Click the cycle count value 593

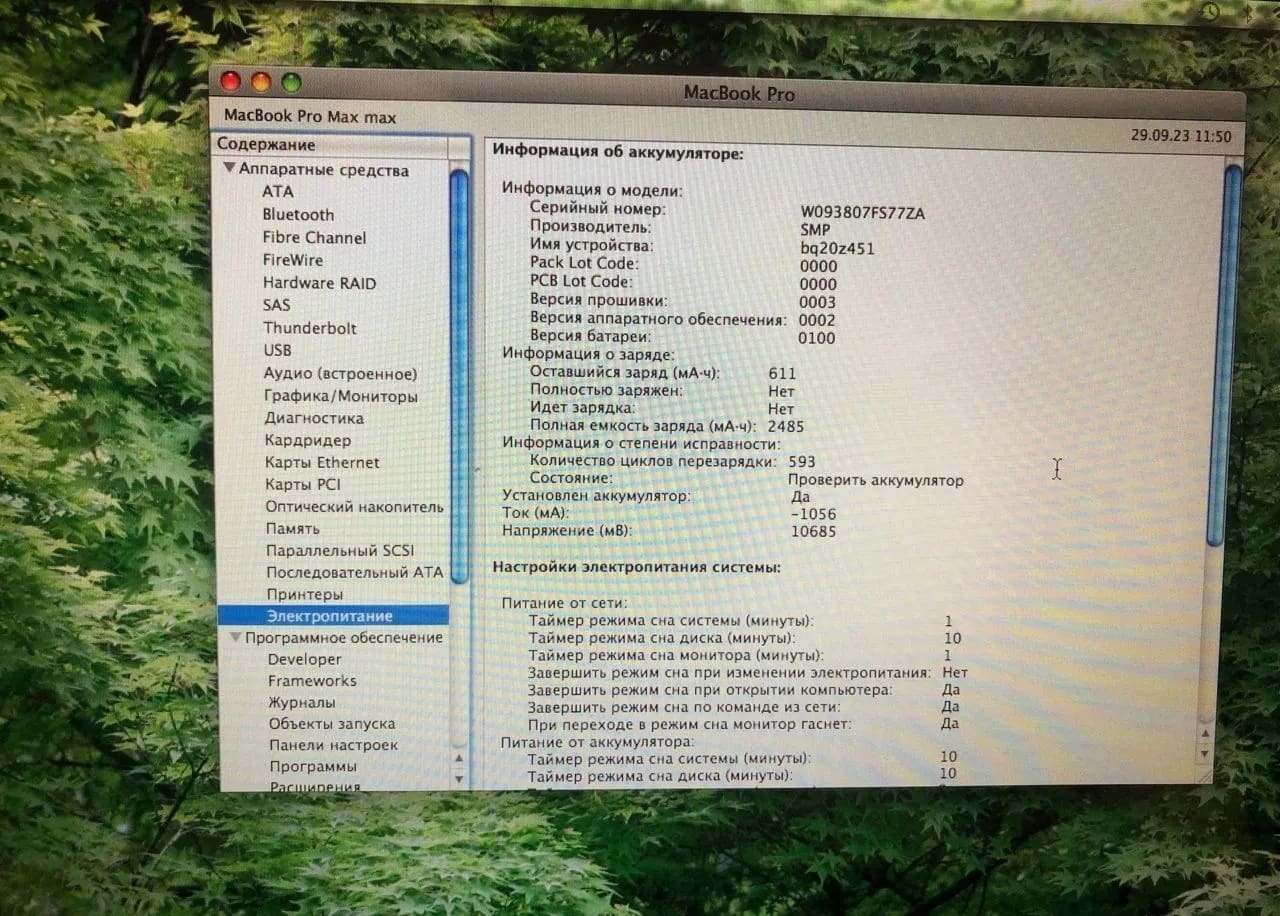[801, 461]
